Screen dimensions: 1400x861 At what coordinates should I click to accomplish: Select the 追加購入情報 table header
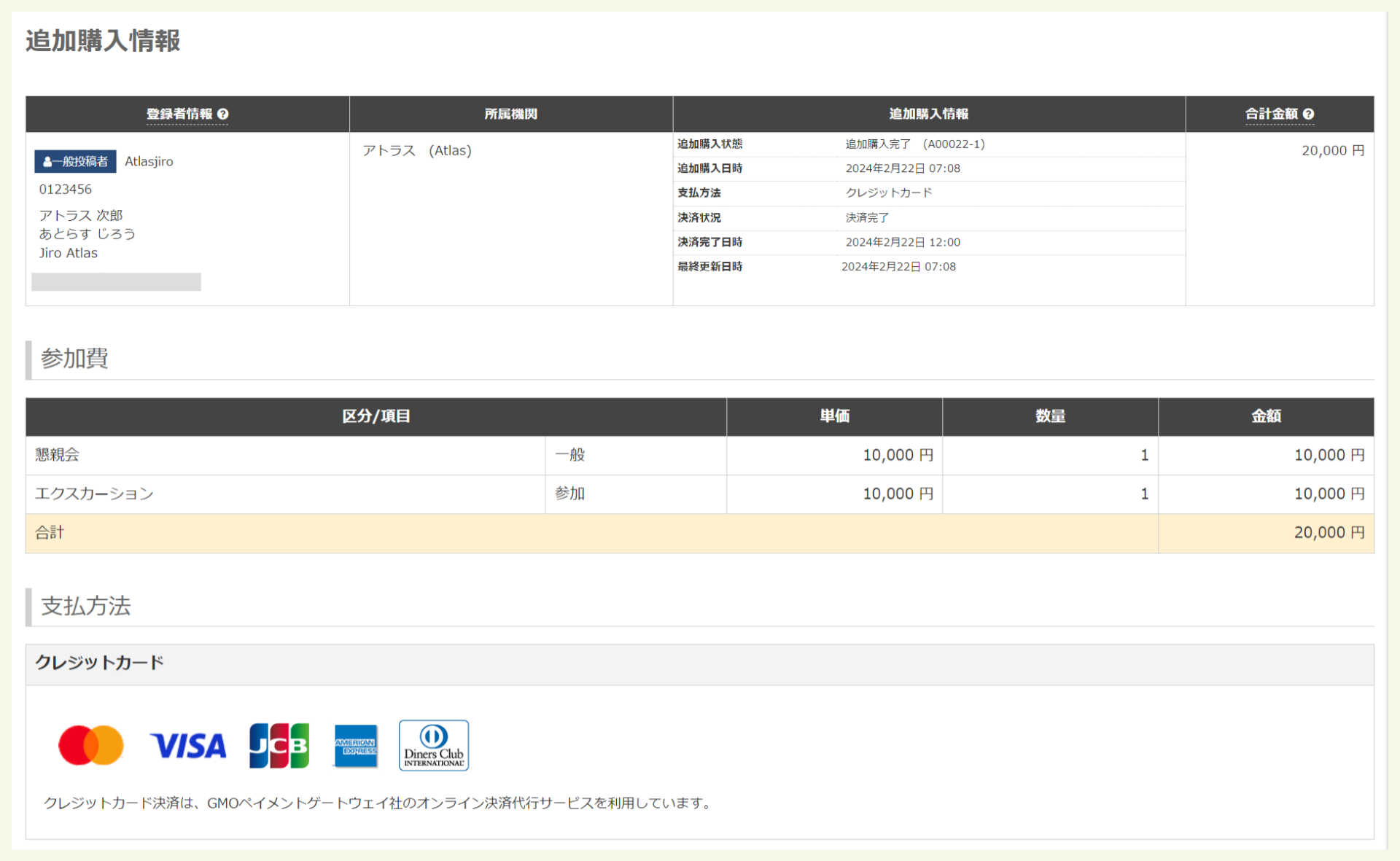(929, 114)
